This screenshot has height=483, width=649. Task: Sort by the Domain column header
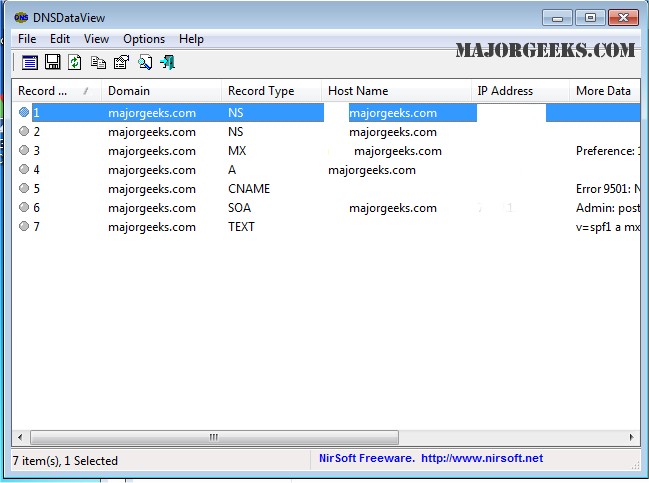(161, 91)
